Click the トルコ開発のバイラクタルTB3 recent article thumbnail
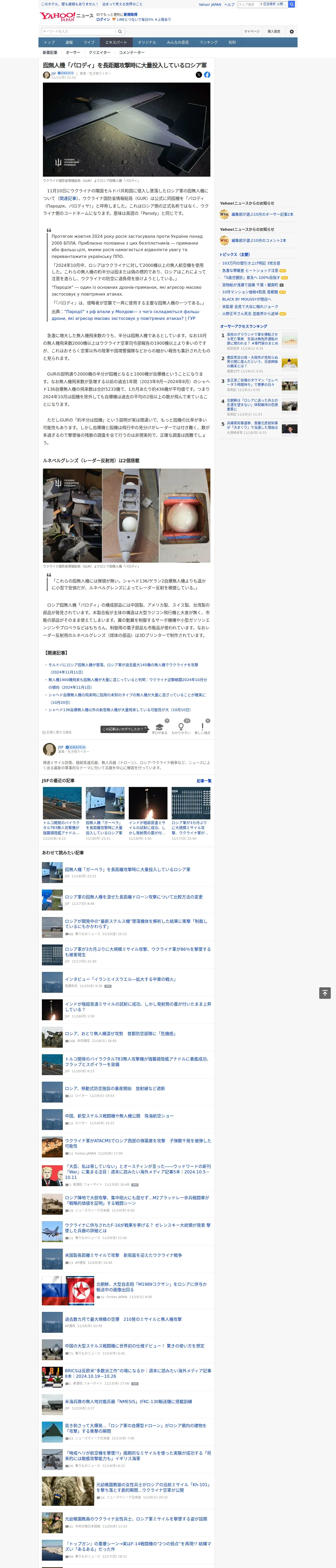 pos(62,803)
